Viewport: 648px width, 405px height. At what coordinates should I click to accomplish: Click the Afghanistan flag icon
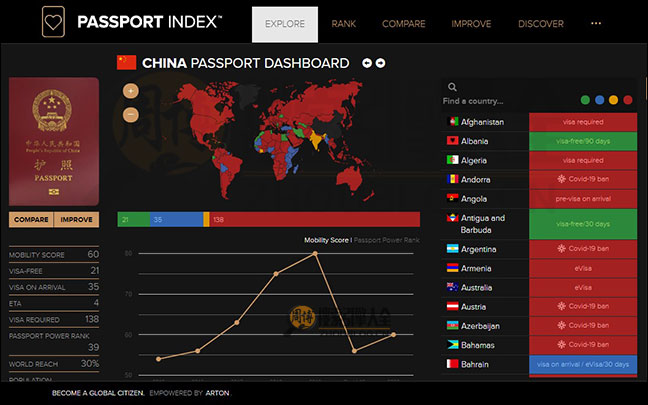click(453, 122)
